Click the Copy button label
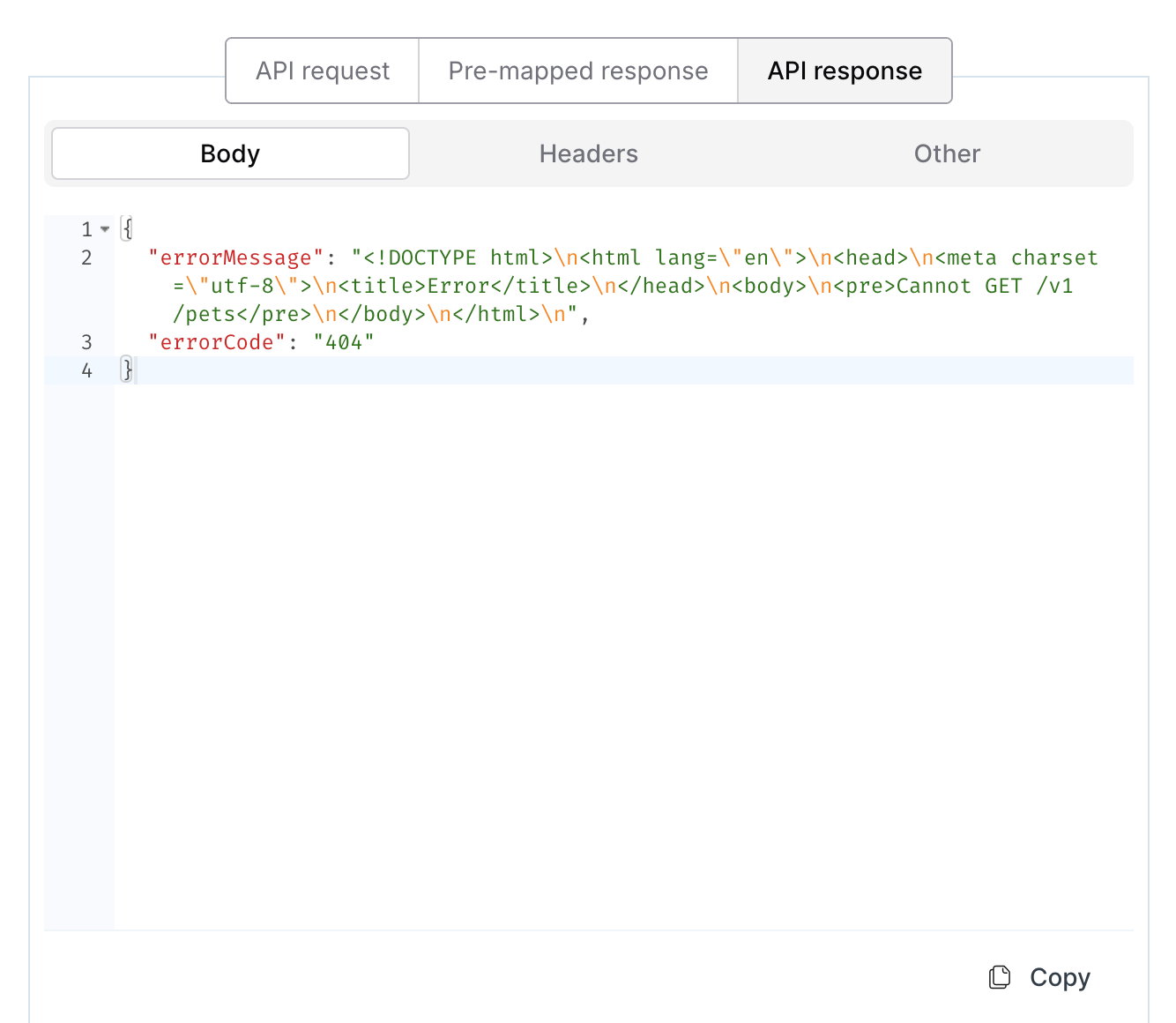The width and height of the screenshot is (1176, 1023). point(1060,977)
